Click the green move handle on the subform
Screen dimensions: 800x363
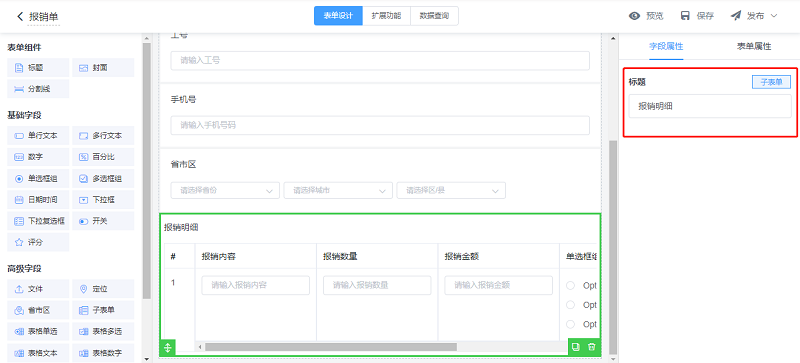pos(168,347)
